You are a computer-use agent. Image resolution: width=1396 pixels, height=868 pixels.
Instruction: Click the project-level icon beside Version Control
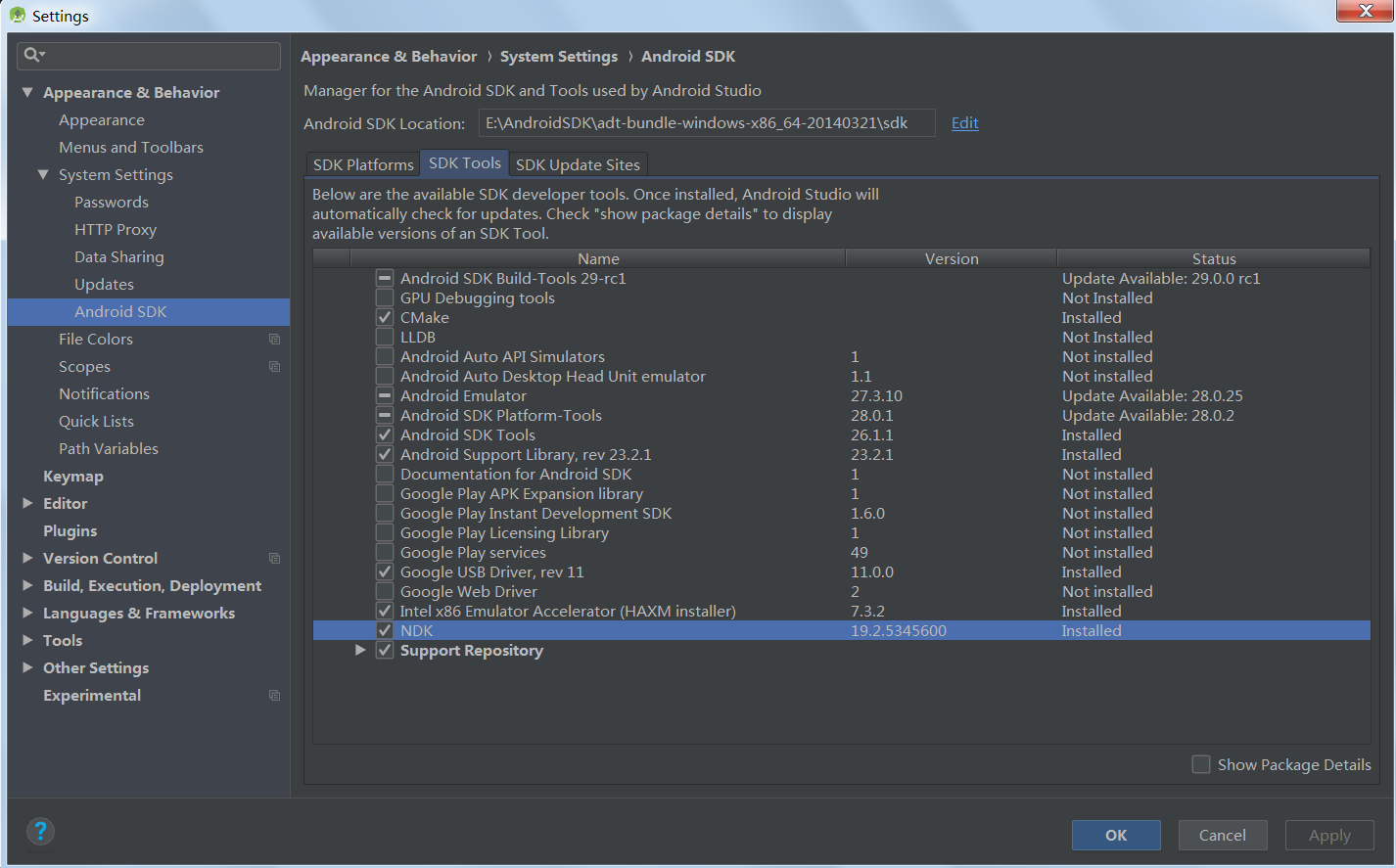(x=274, y=559)
